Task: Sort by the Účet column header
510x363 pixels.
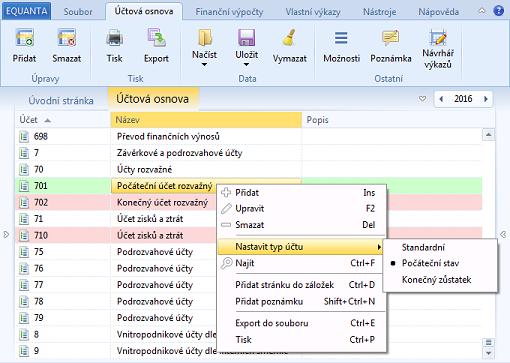Action: 63,120
